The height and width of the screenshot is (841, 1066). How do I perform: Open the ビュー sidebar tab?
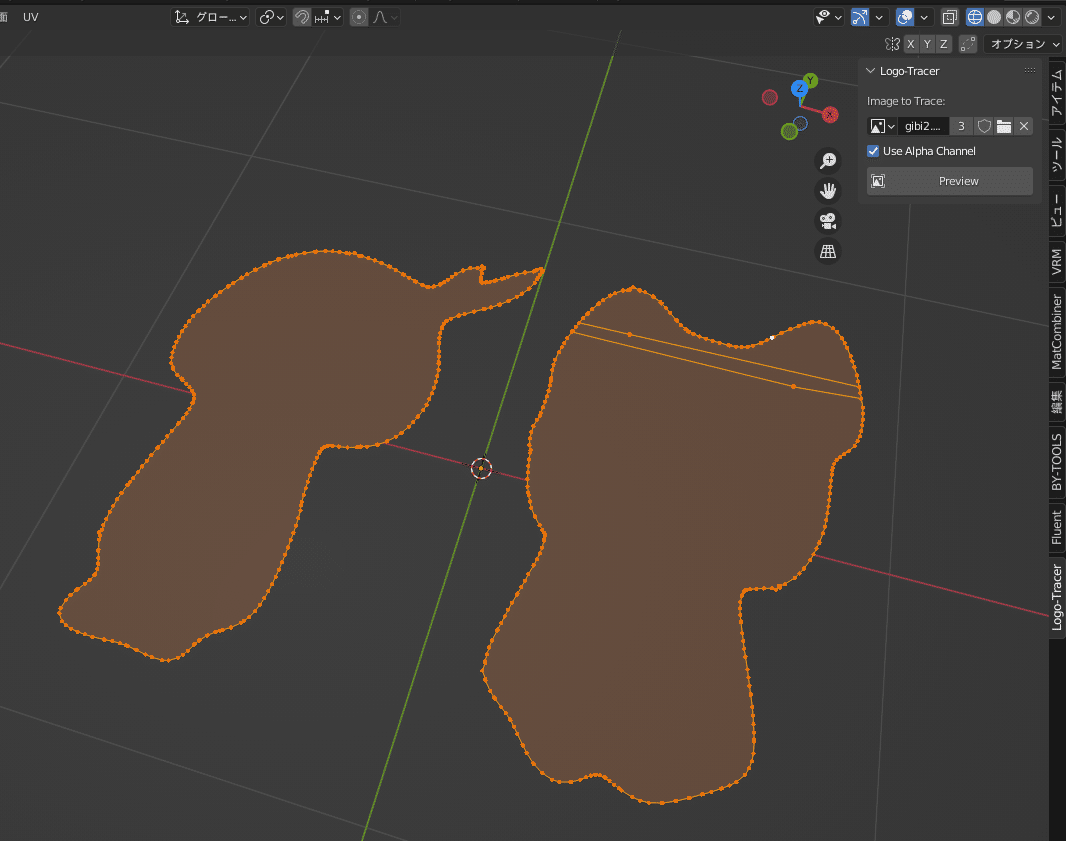(1056, 211)
